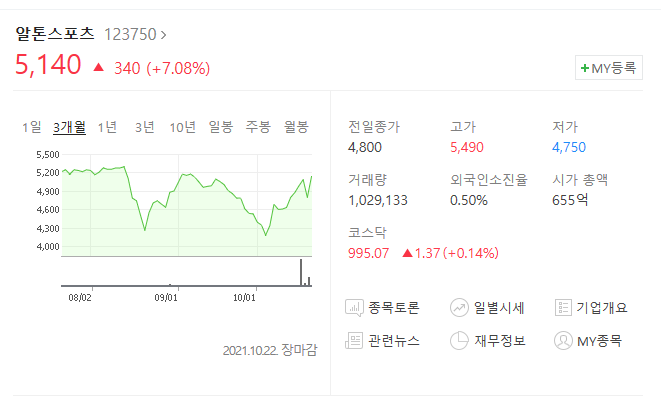Click the 관련뉴스 newspaper icon
This screenshot has width=661, height=398.
354,341
